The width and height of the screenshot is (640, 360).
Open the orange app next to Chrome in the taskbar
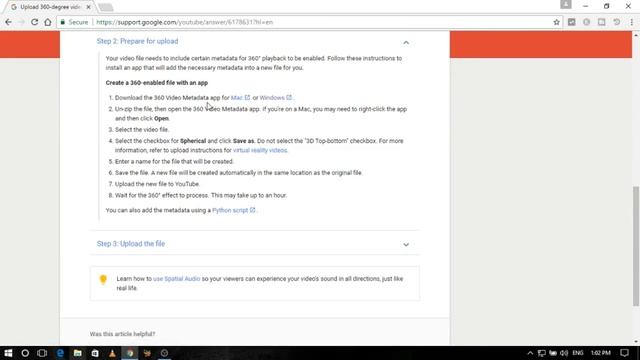[x=147, y=353]
